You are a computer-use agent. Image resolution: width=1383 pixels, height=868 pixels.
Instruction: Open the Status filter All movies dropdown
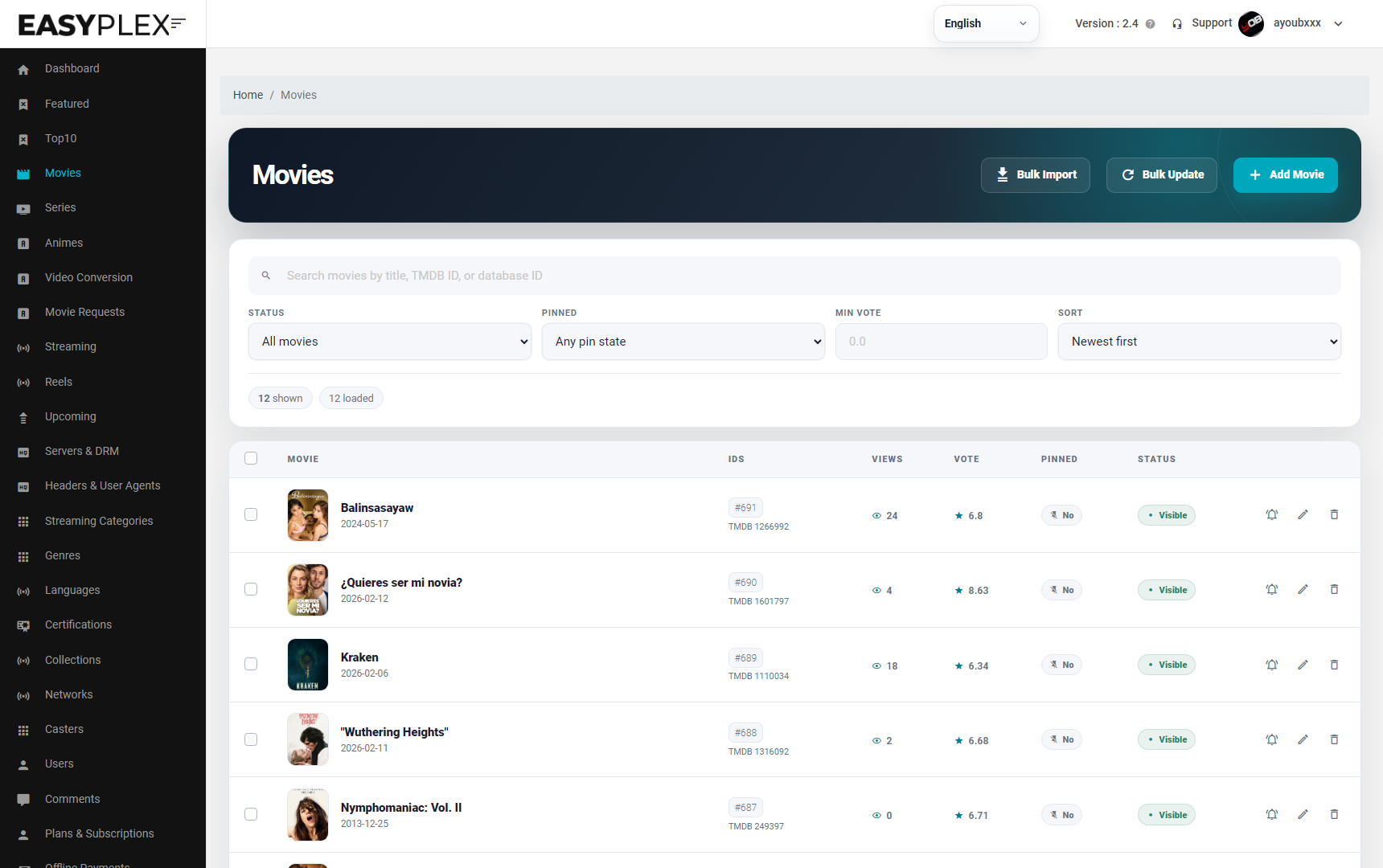390,342
